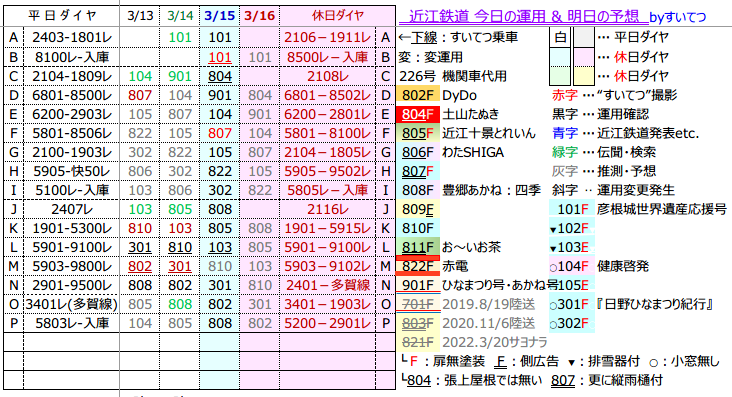
Task: Click weekday cell 2901-9500レ in row N
Action: click(72, 285)
